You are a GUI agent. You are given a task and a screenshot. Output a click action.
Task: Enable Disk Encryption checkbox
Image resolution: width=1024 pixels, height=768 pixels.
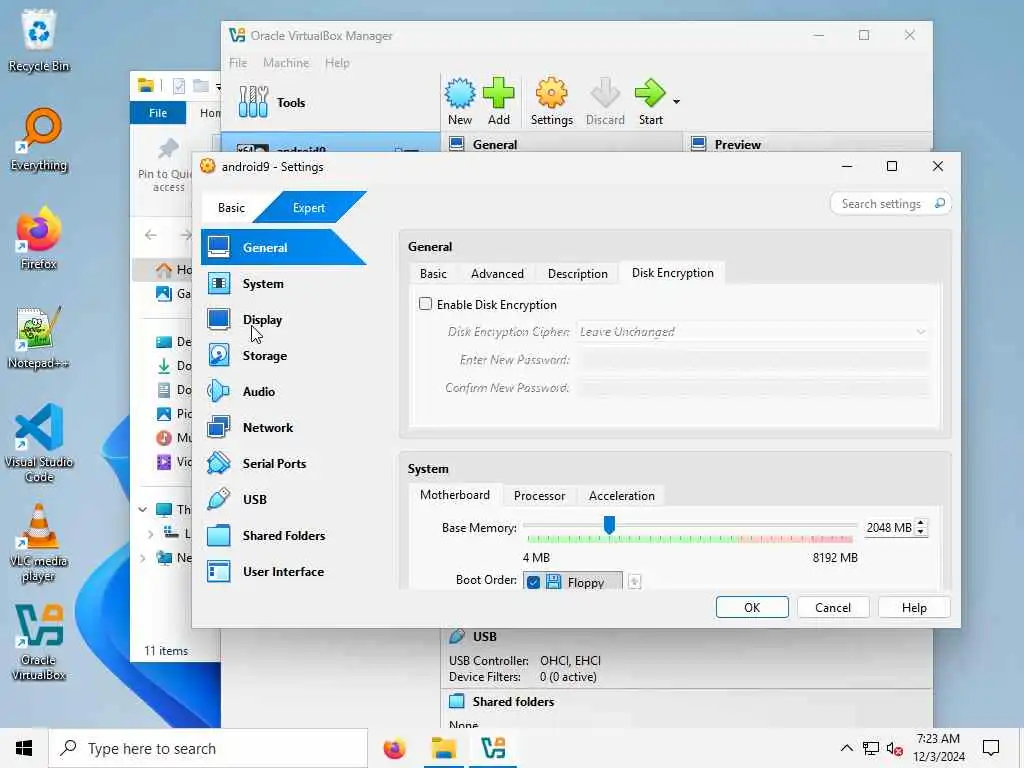pos(425,304)
